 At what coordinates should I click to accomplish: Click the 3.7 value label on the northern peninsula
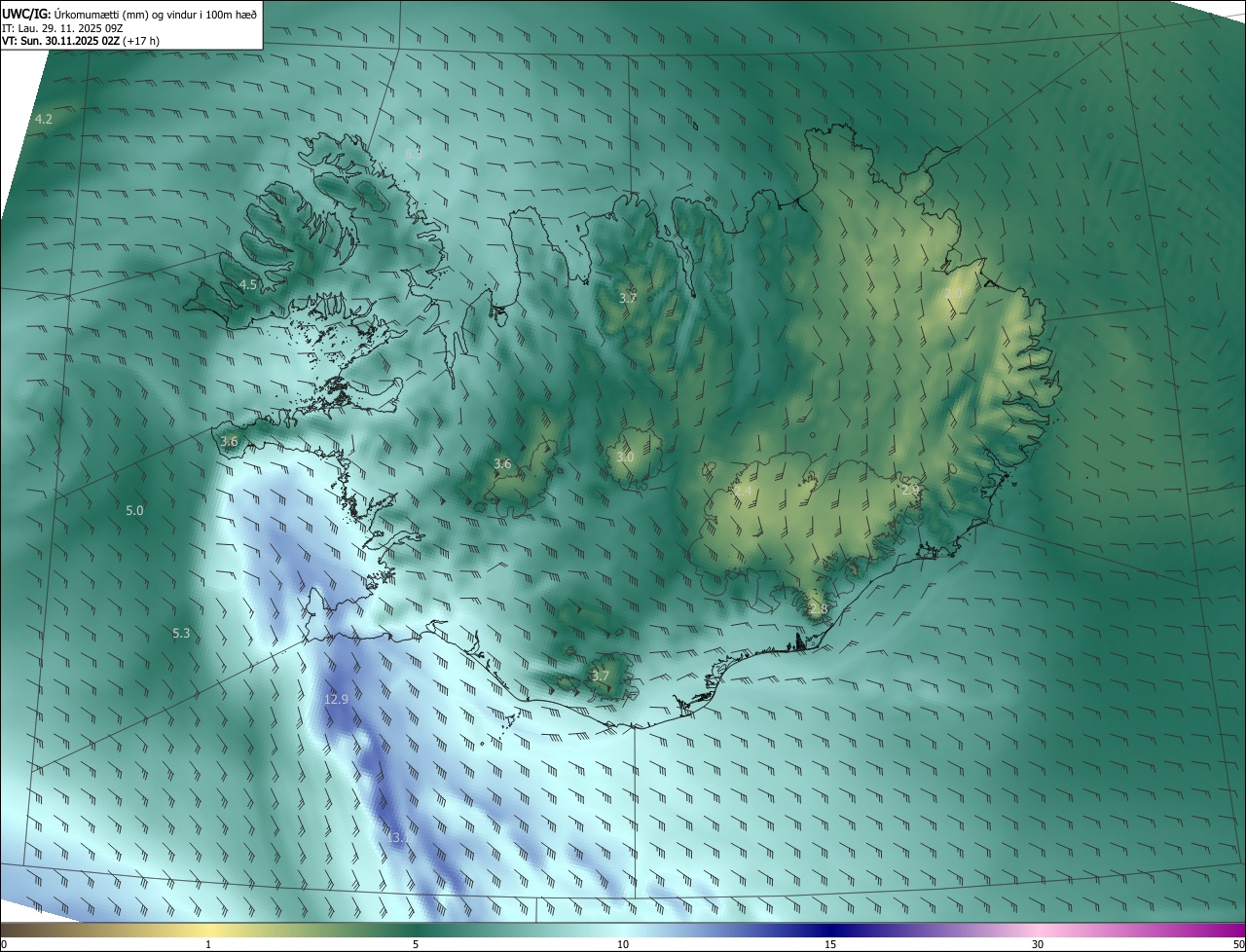(x=628, y=298)
